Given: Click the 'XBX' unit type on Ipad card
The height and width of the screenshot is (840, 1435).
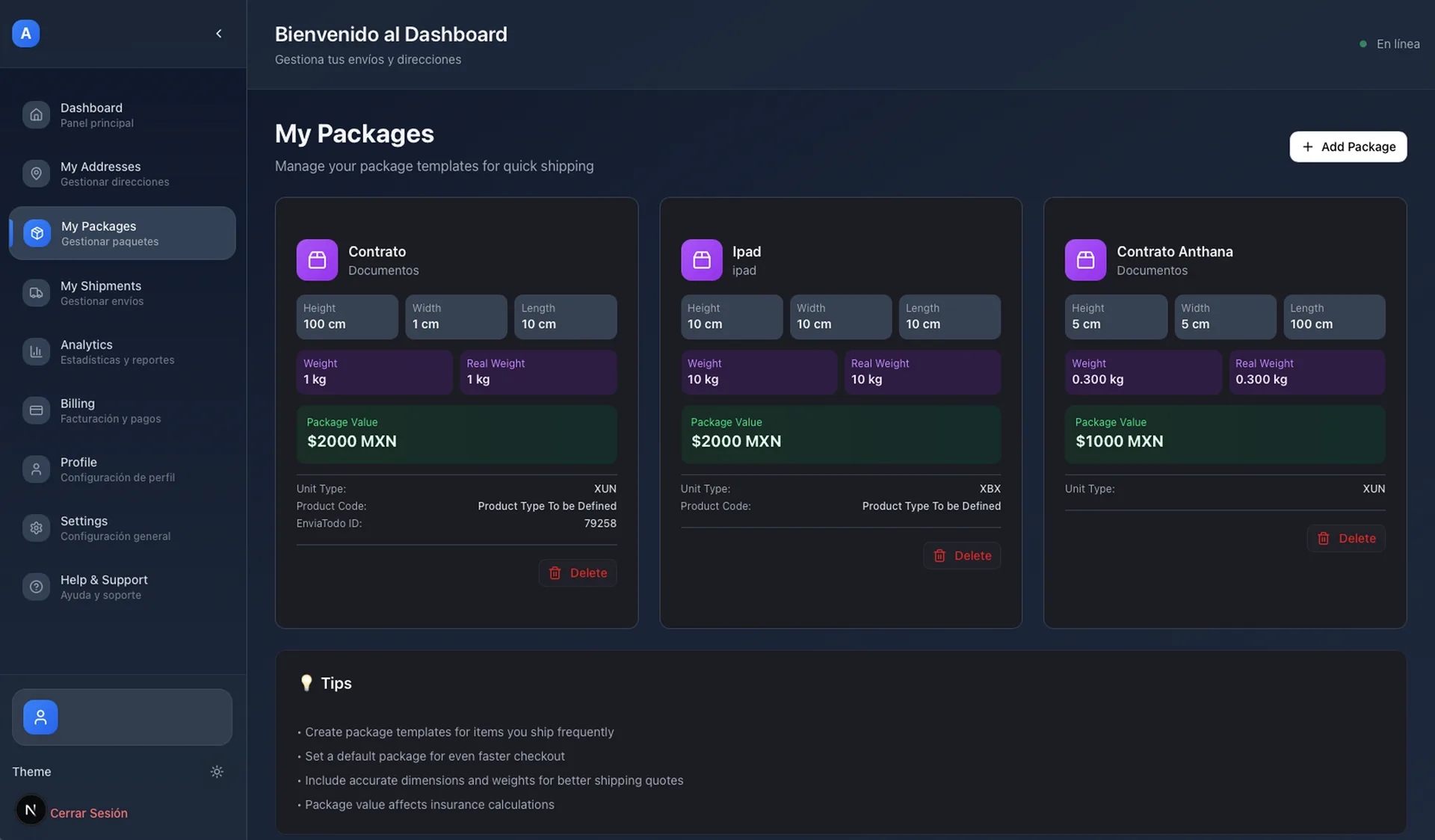Looking at the screenshot, I should point(990,489).
